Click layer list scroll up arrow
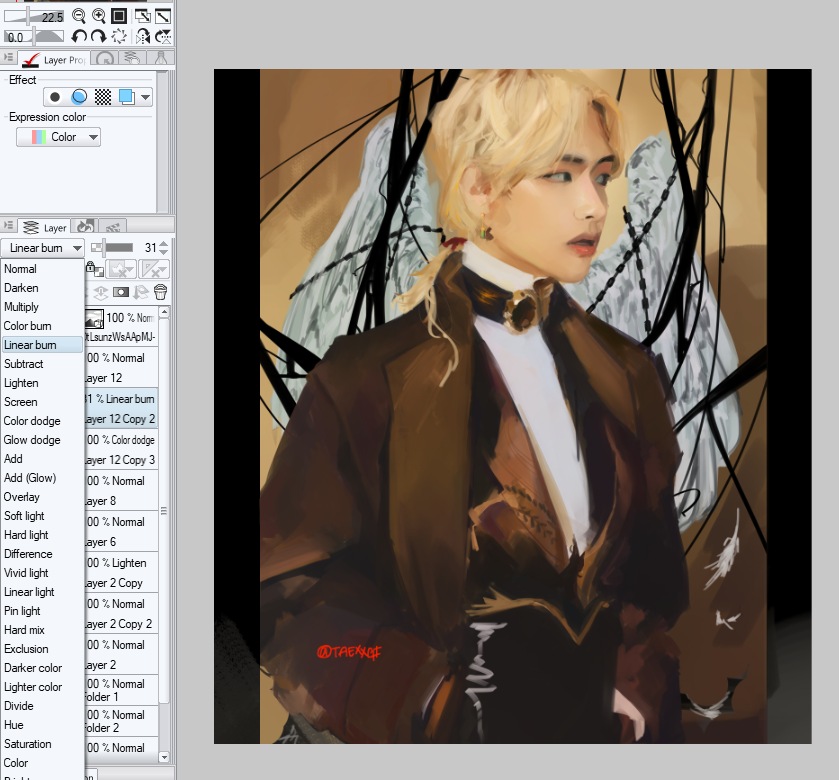This screenshot has height=780, width=839. 164,311
